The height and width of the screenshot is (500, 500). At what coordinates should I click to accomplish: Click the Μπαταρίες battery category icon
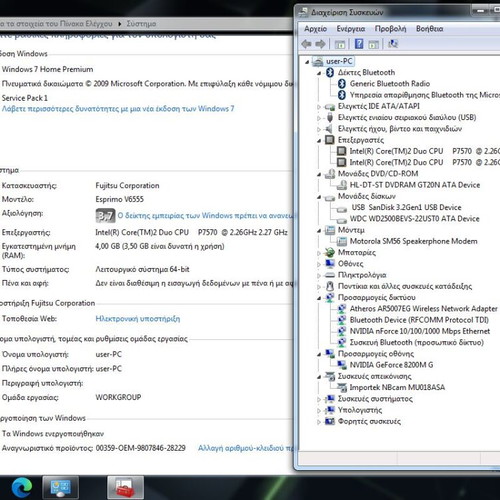(x=330, y=252)
